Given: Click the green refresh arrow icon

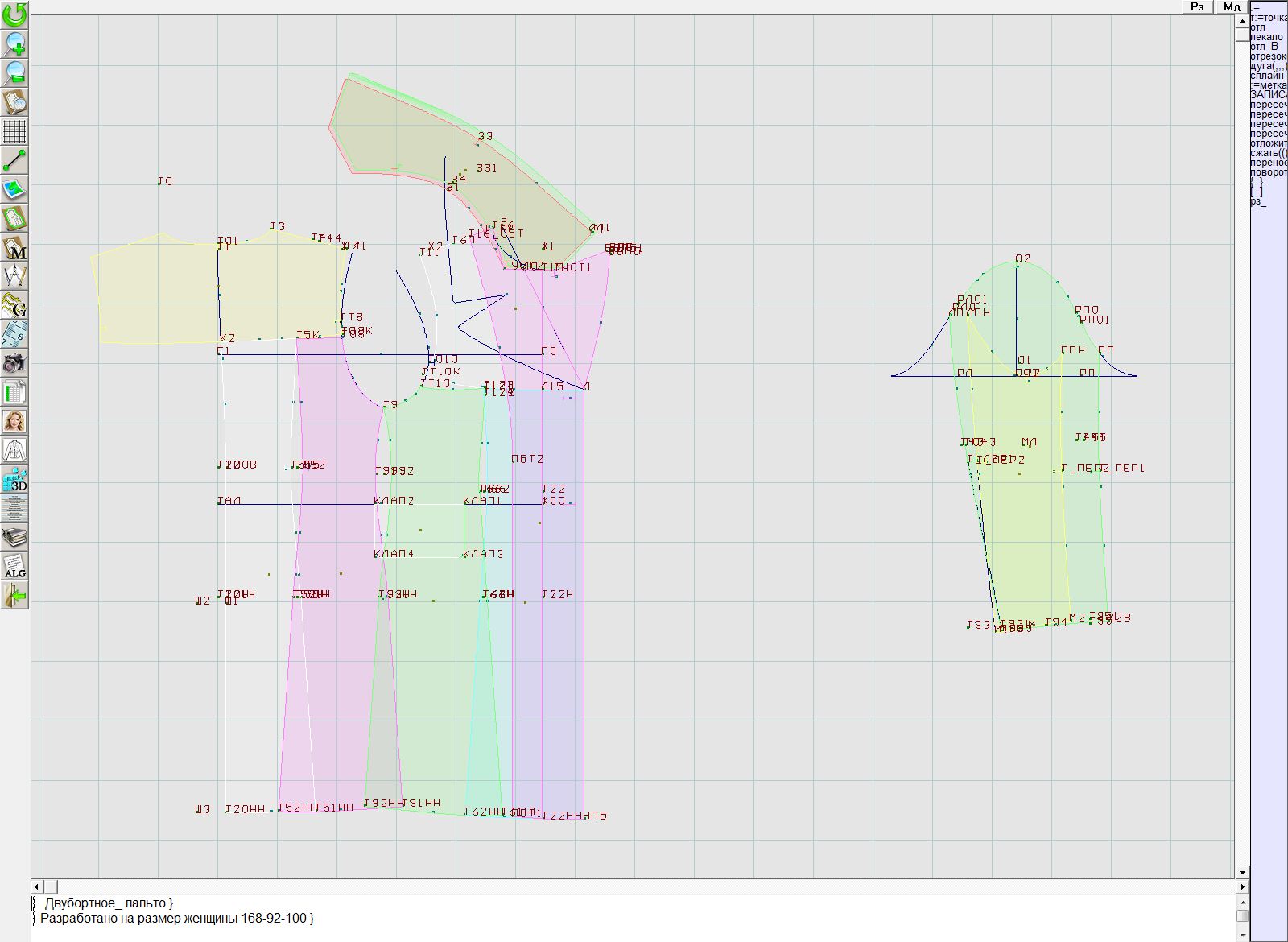Looking at the screenshot, I should 14,14.
